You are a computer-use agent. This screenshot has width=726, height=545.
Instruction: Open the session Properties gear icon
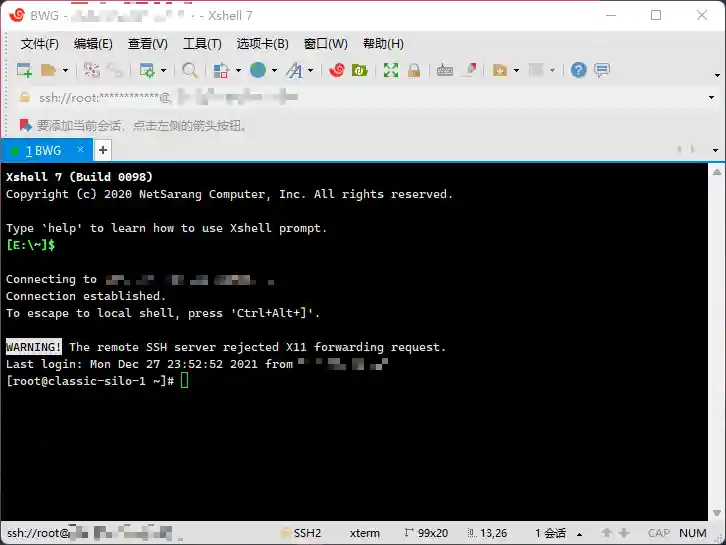click(147, 70)
